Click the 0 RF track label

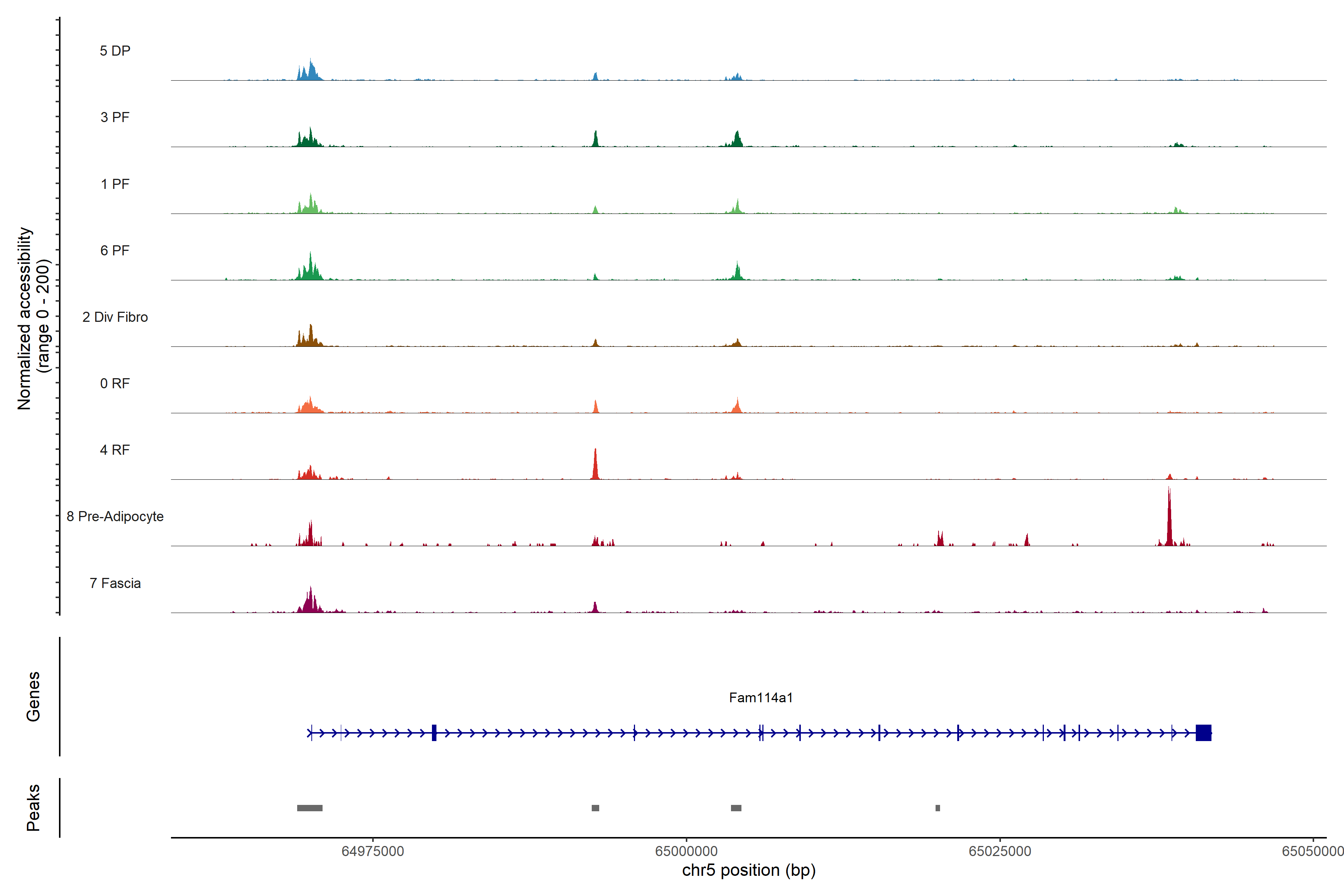click(115, 383)
